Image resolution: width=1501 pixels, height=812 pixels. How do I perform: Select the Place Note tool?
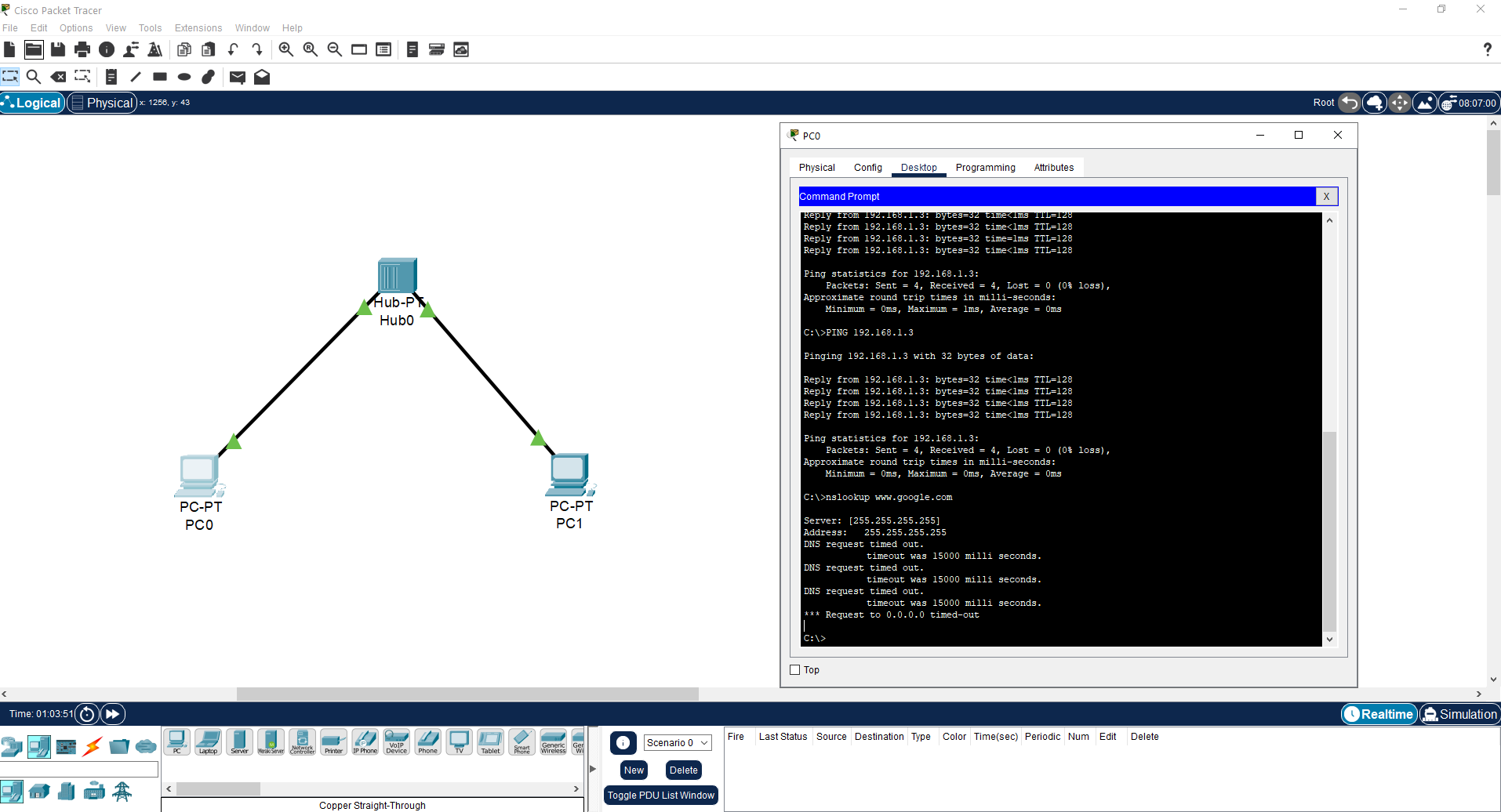tap(111, 77)
